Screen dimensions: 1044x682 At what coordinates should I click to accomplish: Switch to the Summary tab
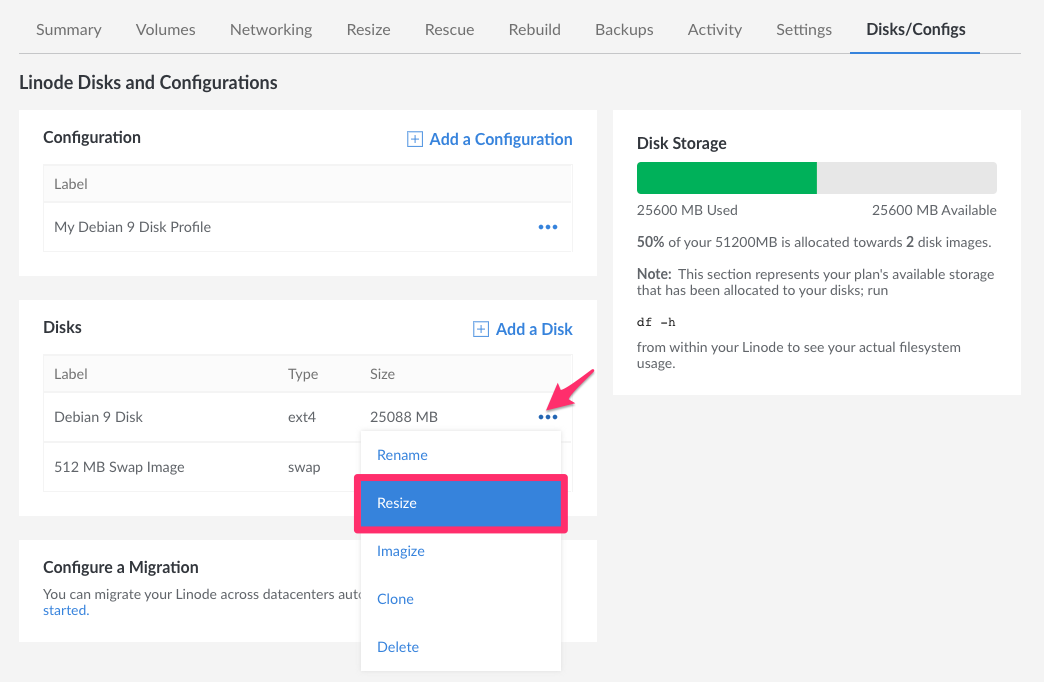[x=69, y=30]
